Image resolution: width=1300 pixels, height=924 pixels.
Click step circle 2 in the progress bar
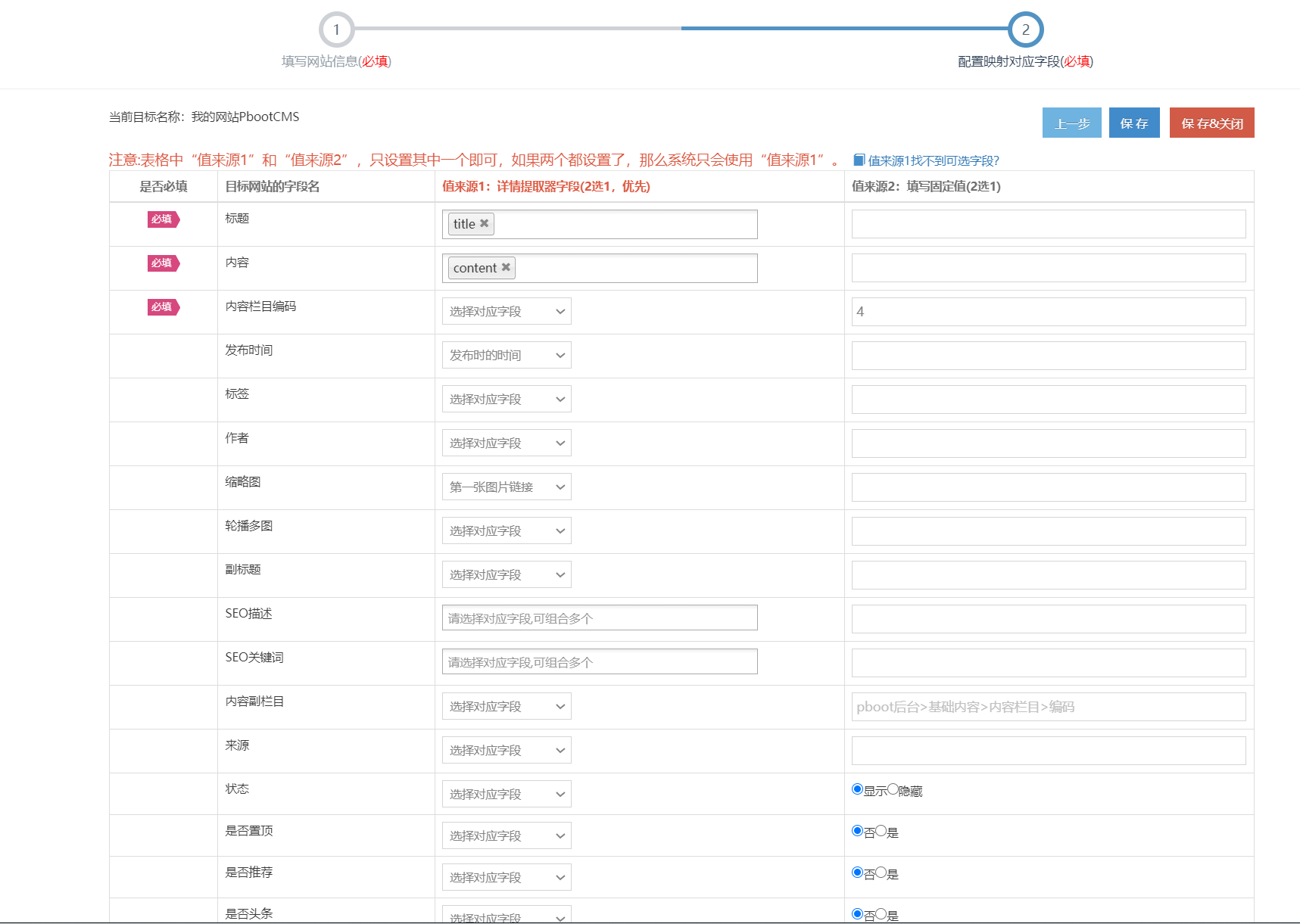(x=1026, y=30)
